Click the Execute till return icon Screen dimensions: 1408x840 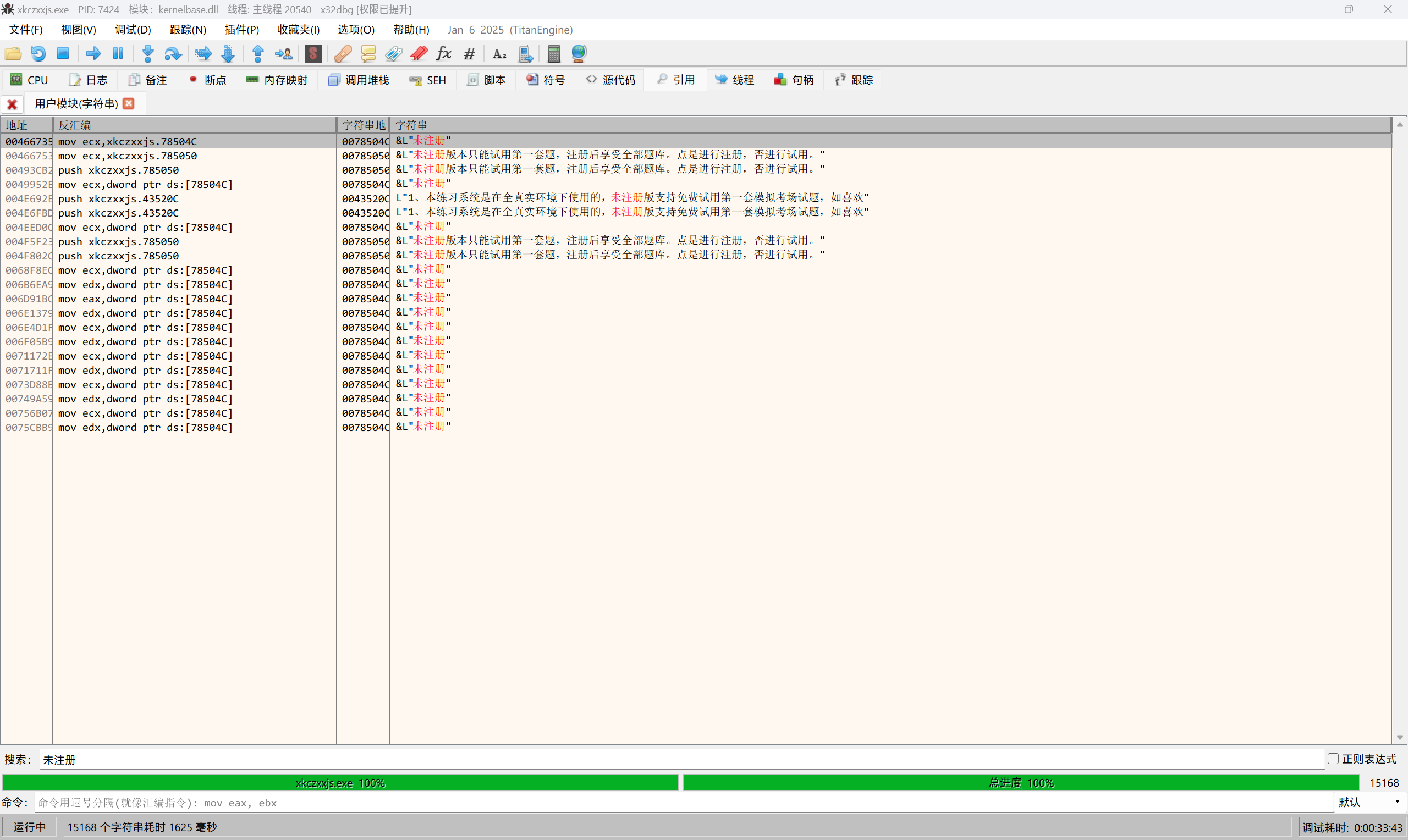pos(257,54)
